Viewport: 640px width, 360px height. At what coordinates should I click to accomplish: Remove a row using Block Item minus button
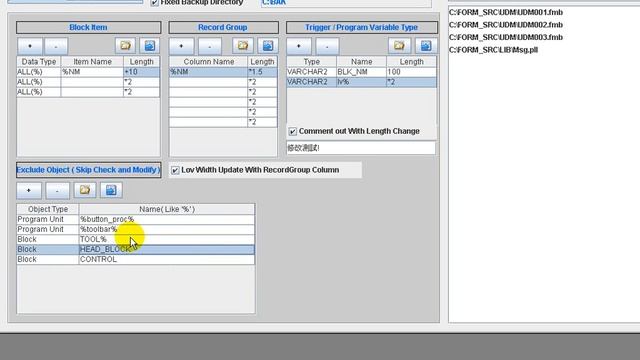56,46
